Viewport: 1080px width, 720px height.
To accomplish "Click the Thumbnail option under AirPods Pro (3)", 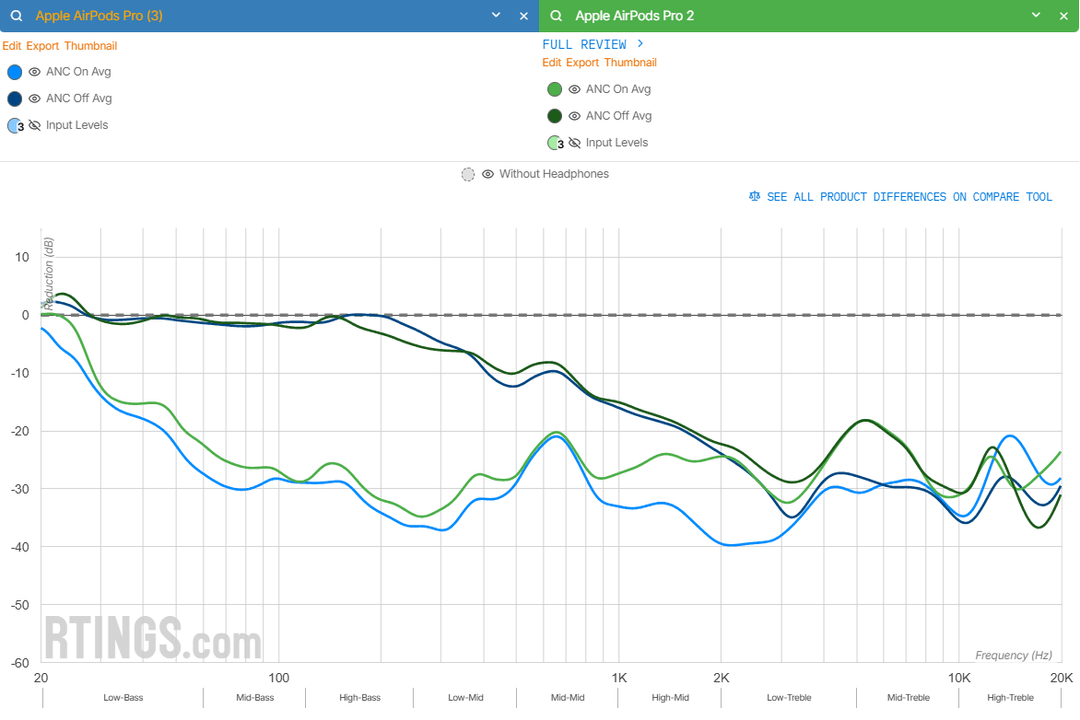I will (91, 45).
